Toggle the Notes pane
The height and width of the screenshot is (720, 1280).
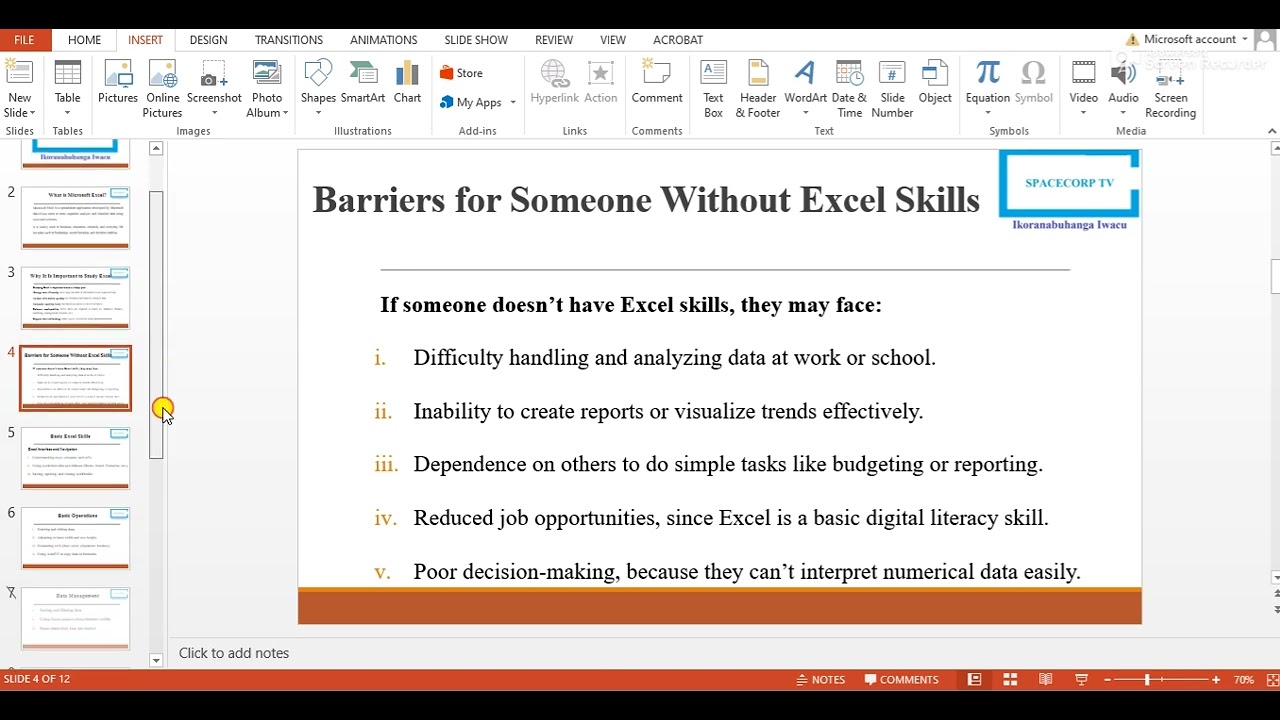coord(821,680)
